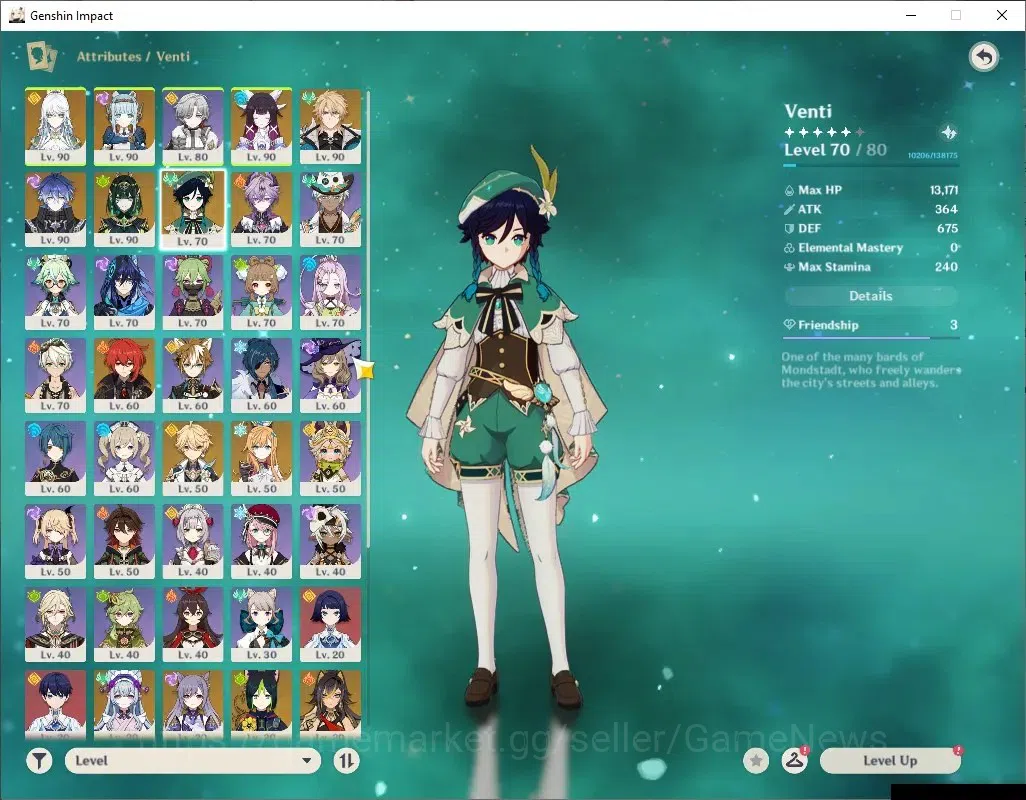Click the Genshin Impact title bar icon
1026x800 pixels.
click(x=17, y=15)
